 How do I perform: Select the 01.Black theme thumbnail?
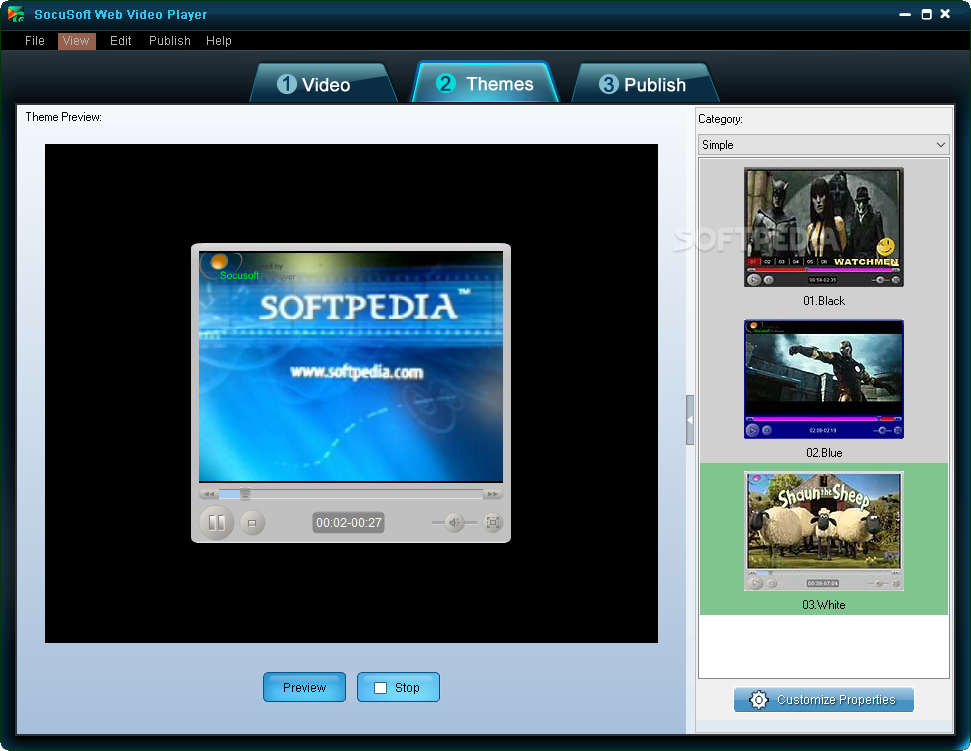coord(824,227)
